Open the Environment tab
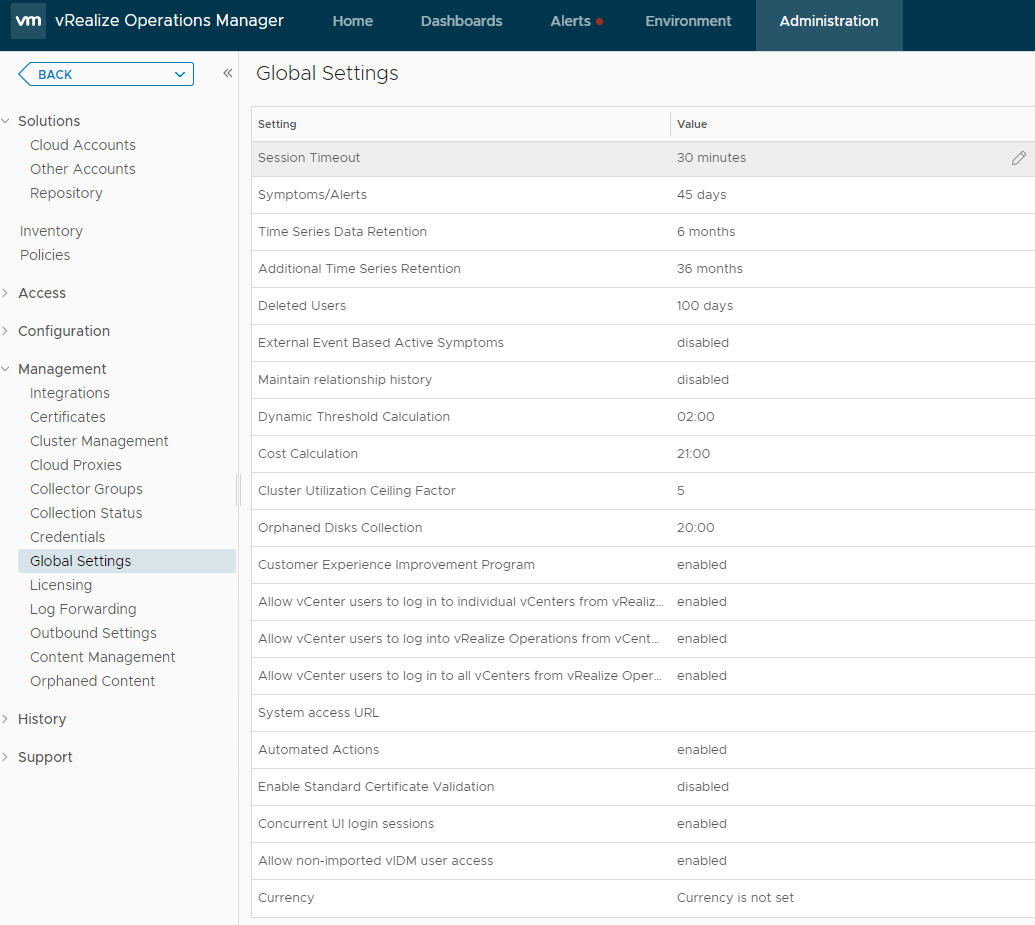This screenshot has height=925, width=1035. [x=688, y=21]
